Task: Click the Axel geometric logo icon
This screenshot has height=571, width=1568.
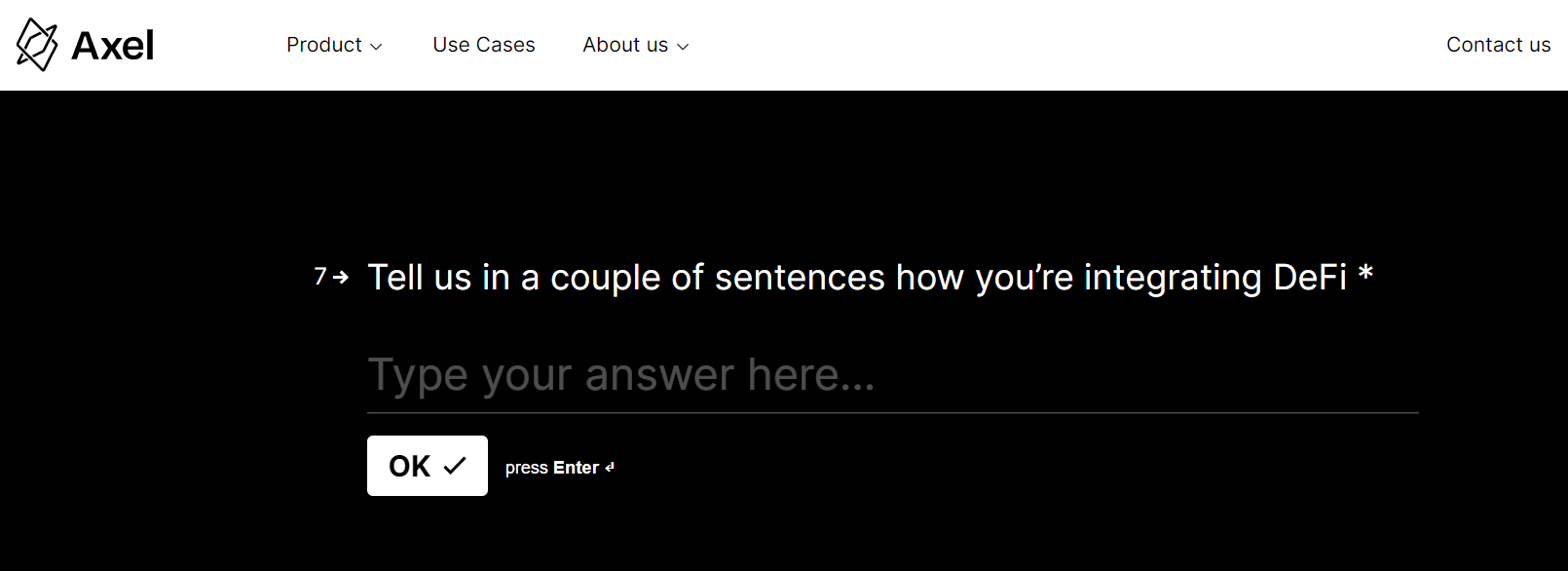Action: point(37,45)
